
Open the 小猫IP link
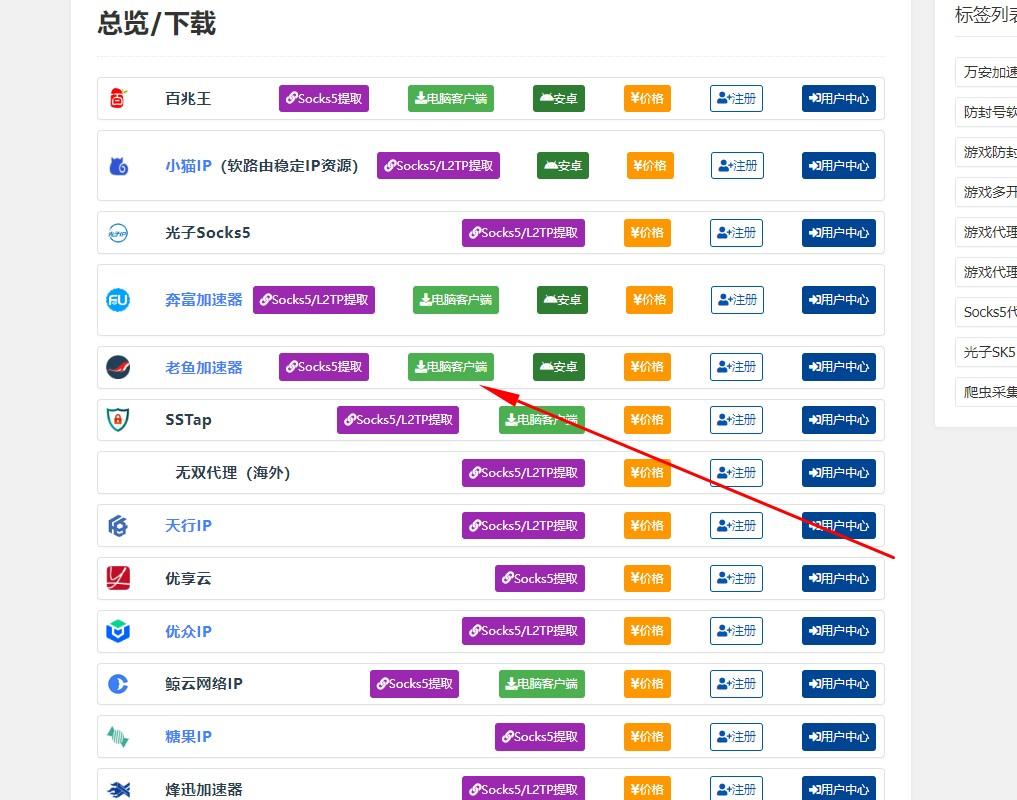click(x=188, y=166)
